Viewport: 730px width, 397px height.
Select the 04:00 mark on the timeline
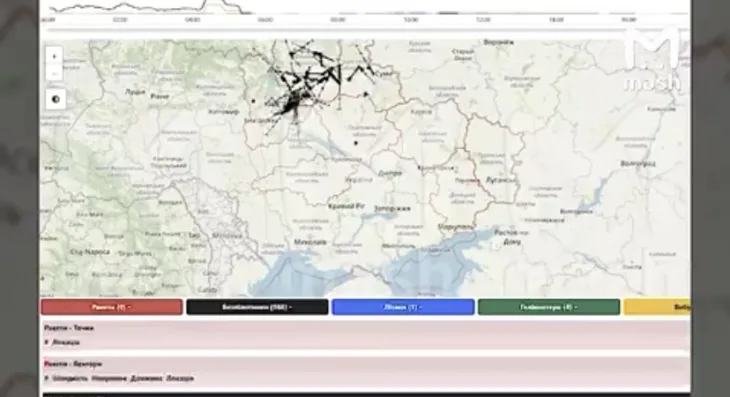pyautogui.click(x=192, y=20)
